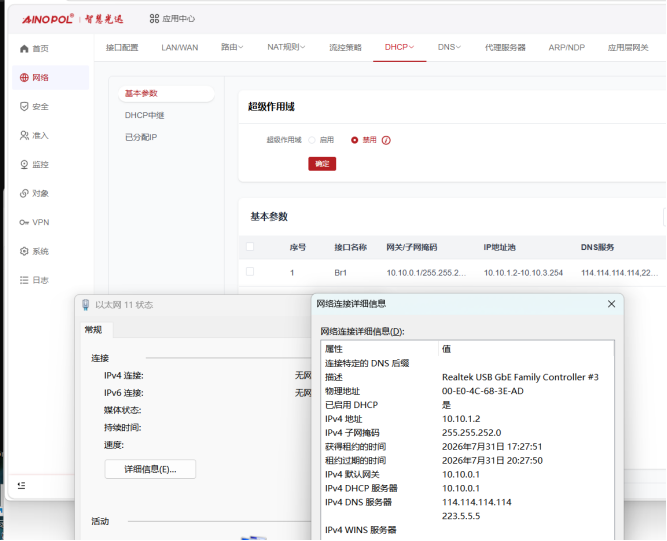This screenshot has width=667, height=541.
Task: Click the 10.10.1.2-10.10.3.254 IP pool cell
Action: coord(523,273)
